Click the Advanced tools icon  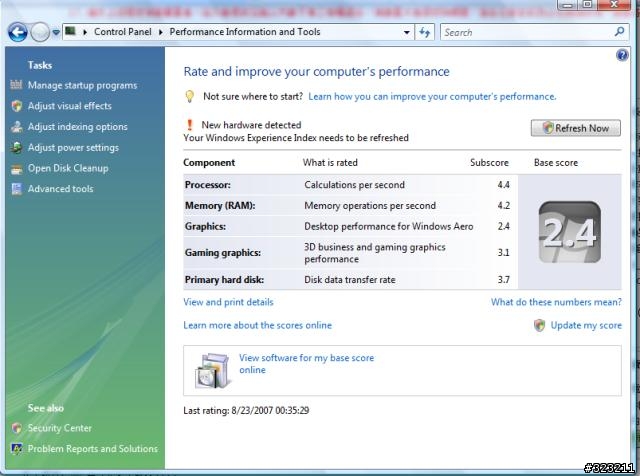click(17, 189)
